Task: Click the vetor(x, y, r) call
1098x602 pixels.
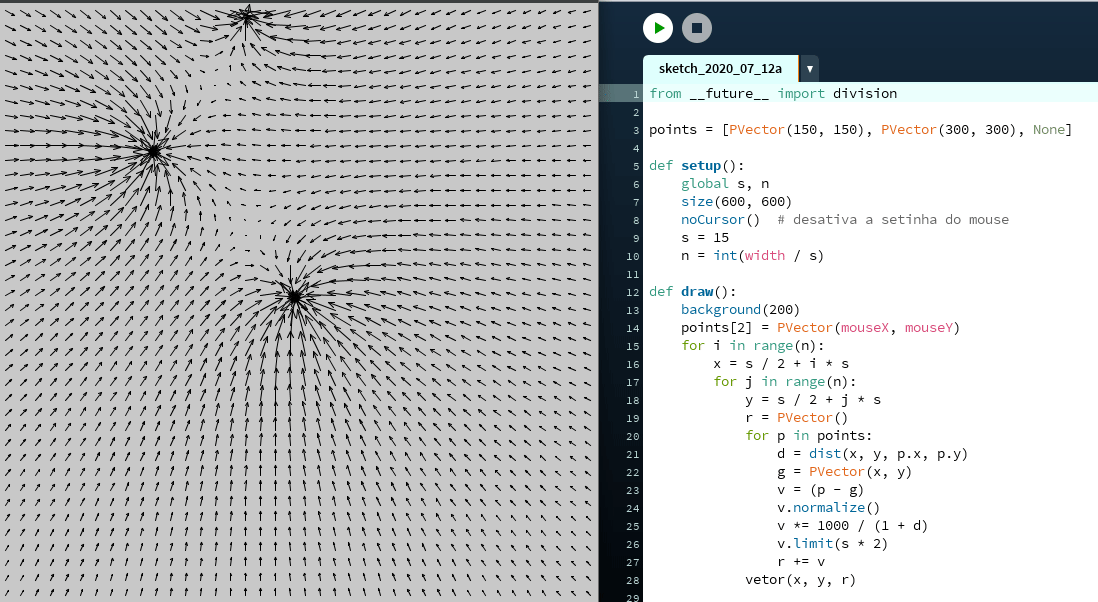Action: point(800,579)
